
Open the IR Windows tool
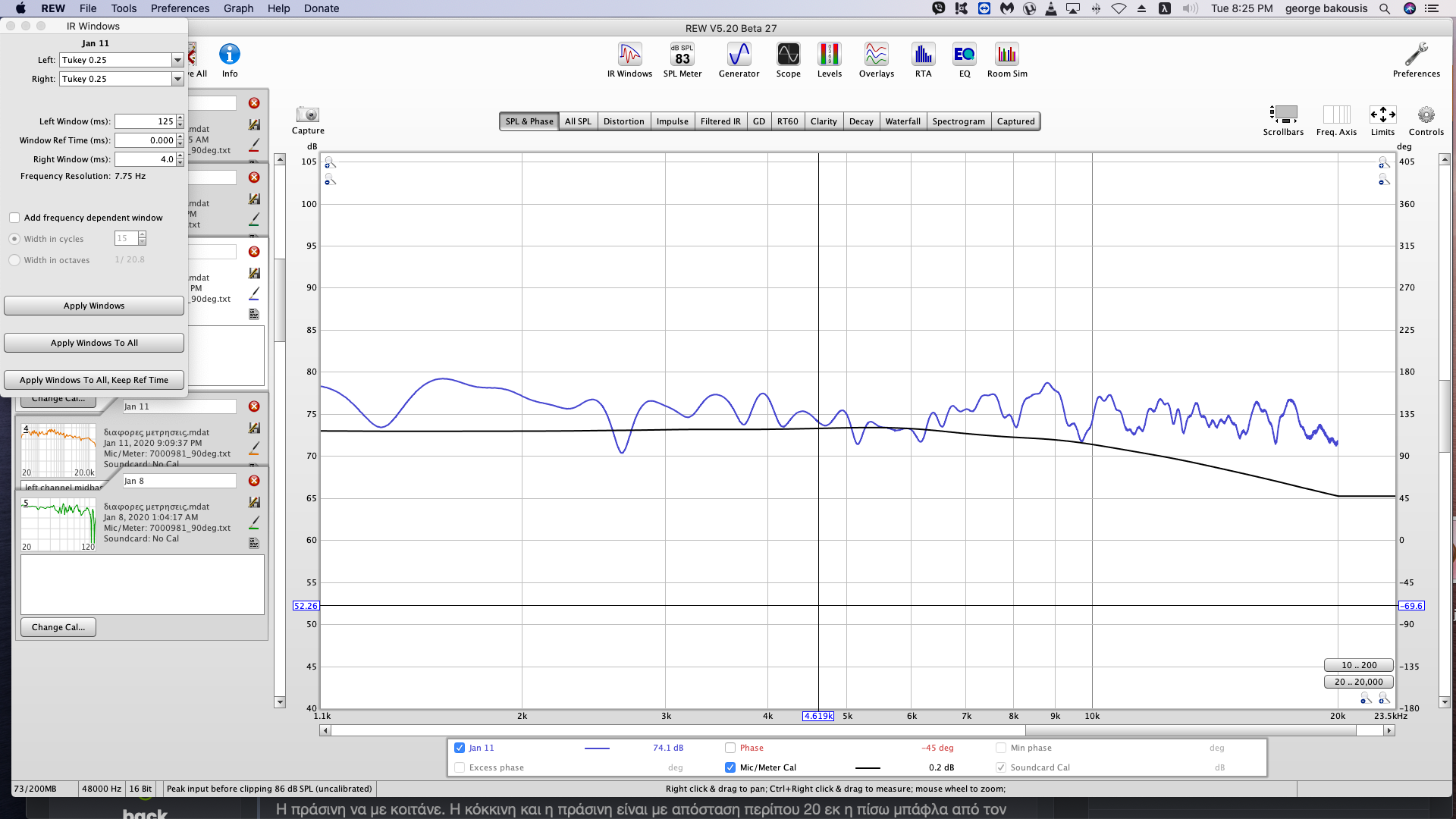point(629,60)
